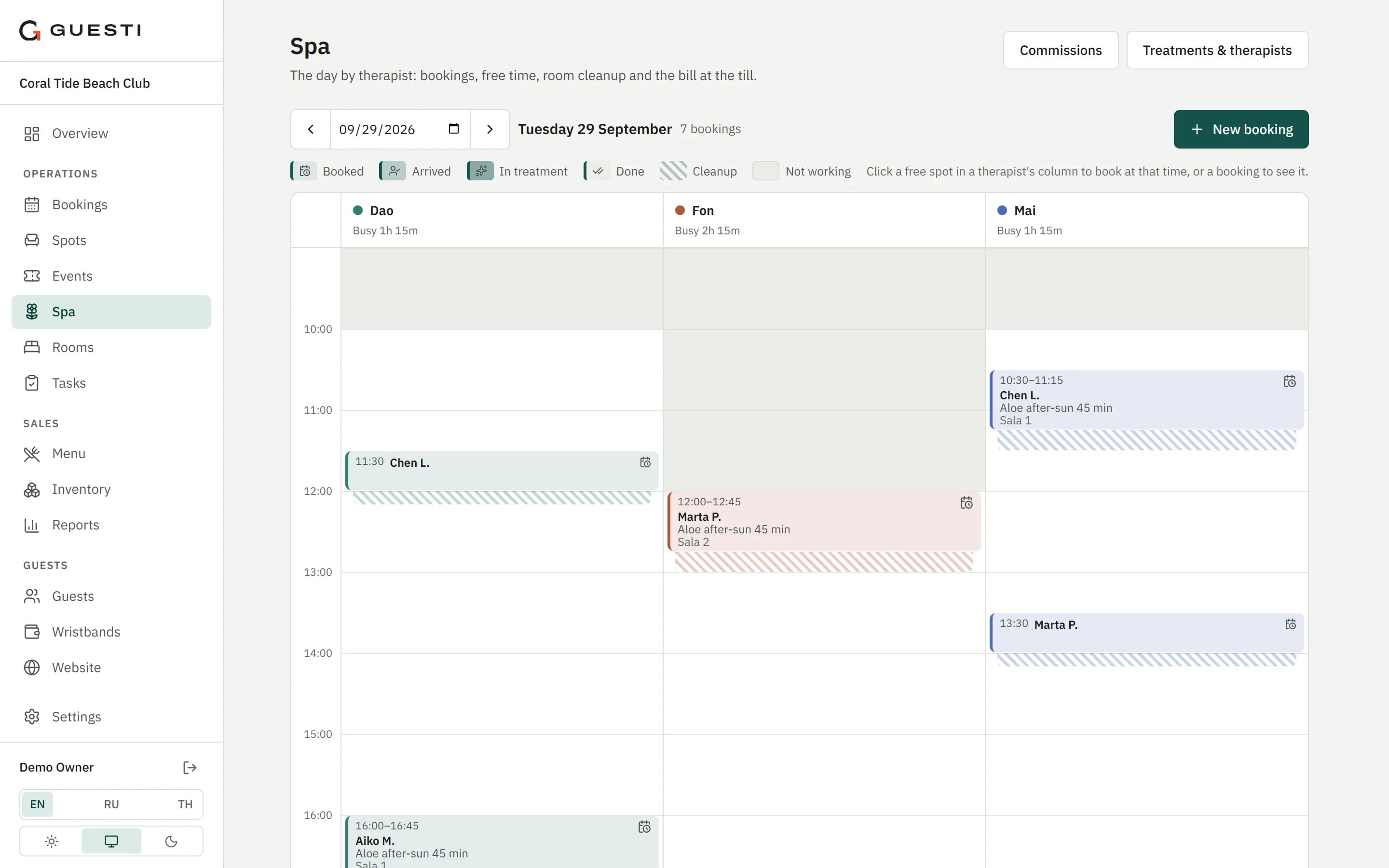Screen dimensions: 1389x868
Task: Go to the next day
Action: click(x=490, y=129)
